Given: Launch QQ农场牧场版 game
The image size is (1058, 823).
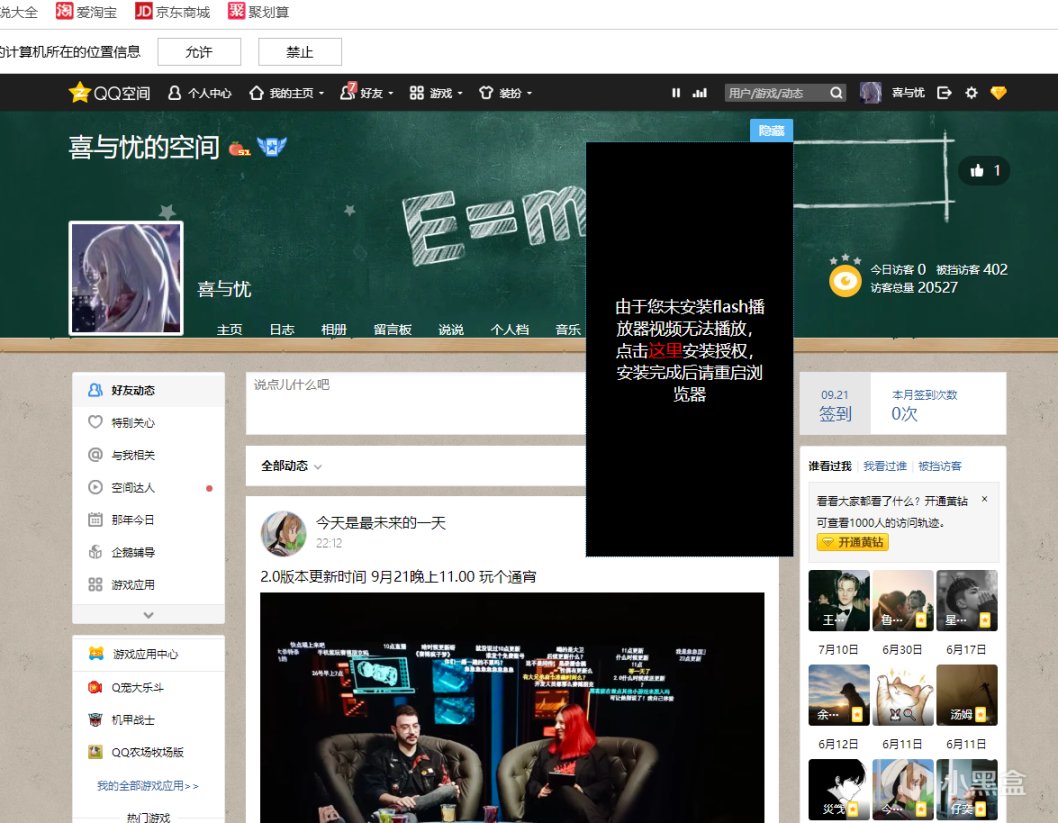Looking at the screenshot, I should click(x=136, y=752).
